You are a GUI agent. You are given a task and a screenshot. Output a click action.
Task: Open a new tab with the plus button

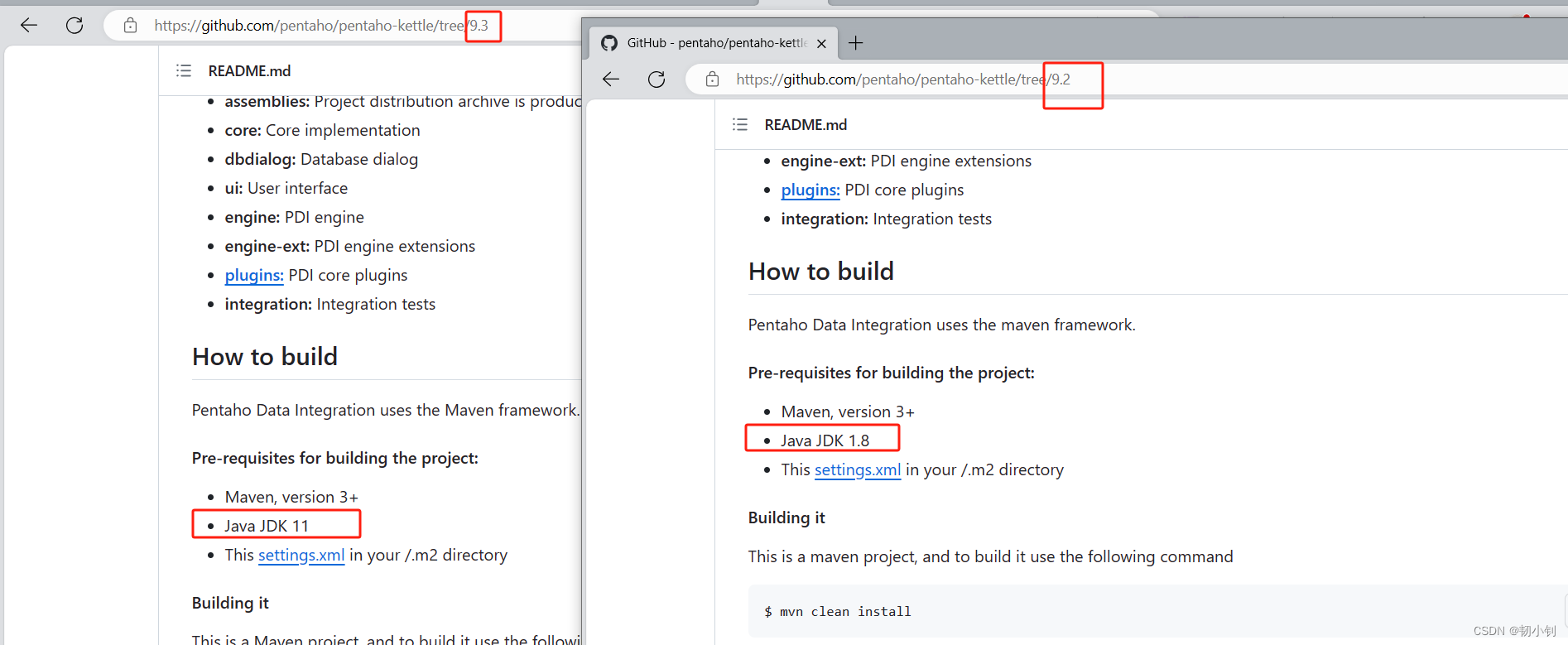click(856, 43)
